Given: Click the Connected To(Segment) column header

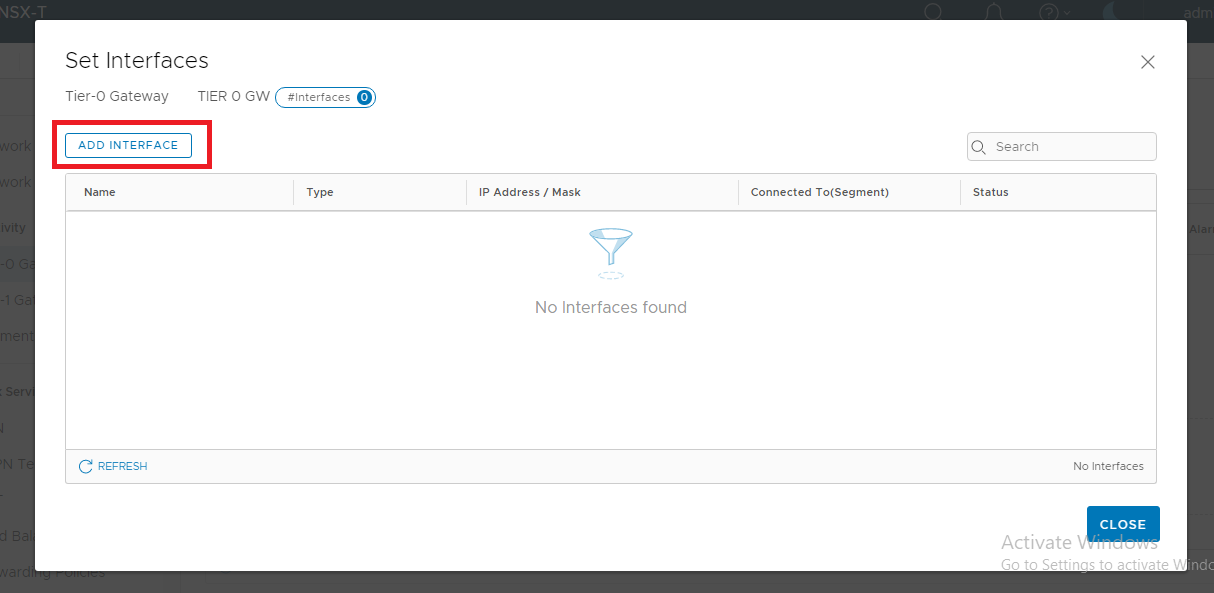Looking at the screenshot, I should (x=820, y=192).
